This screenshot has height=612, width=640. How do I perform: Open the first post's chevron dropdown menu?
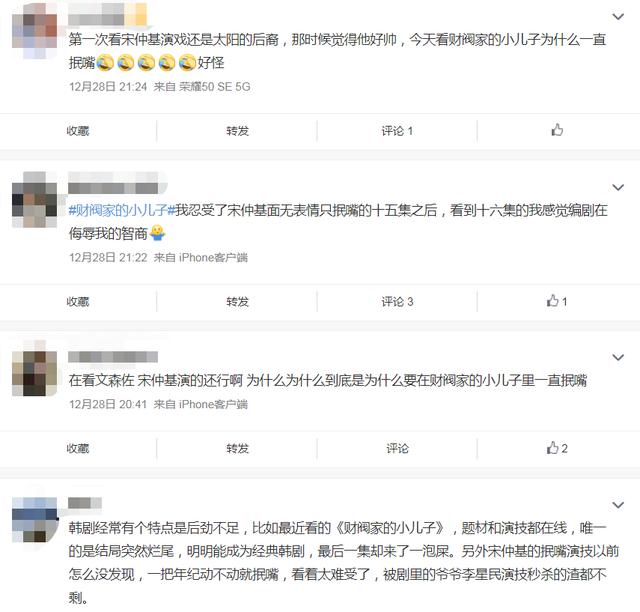(618, 17)
